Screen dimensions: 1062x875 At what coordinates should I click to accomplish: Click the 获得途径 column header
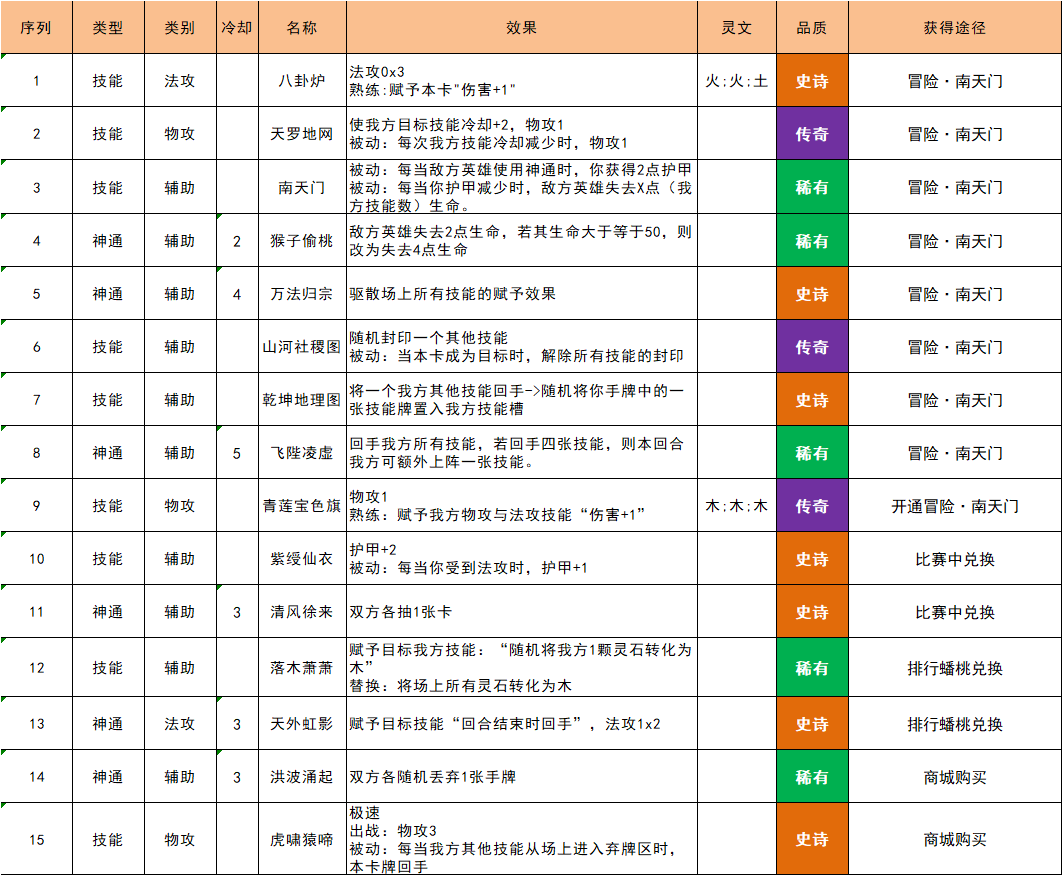point(955,28)
